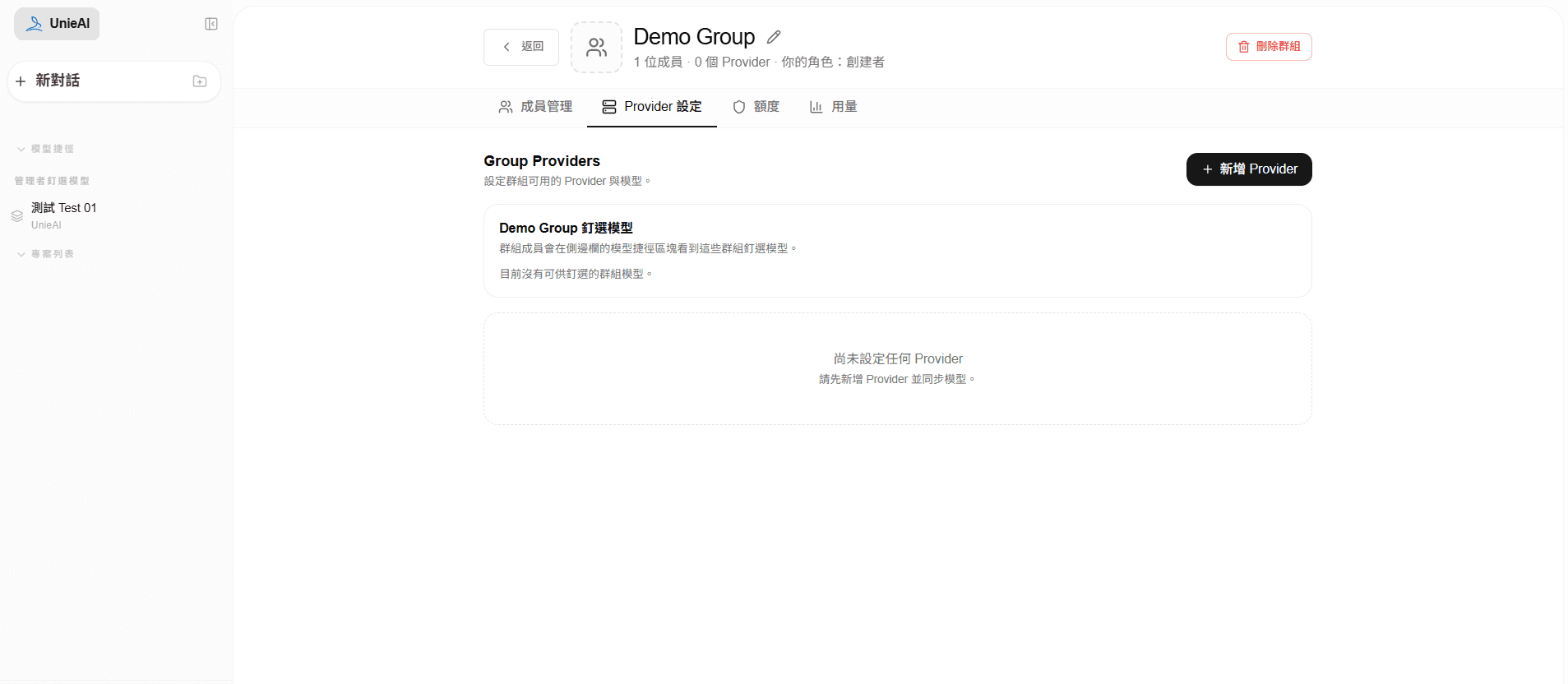Select the Provider 設定 tab
The height and width of the screenshot is (684, 1568).
[652, 107]
